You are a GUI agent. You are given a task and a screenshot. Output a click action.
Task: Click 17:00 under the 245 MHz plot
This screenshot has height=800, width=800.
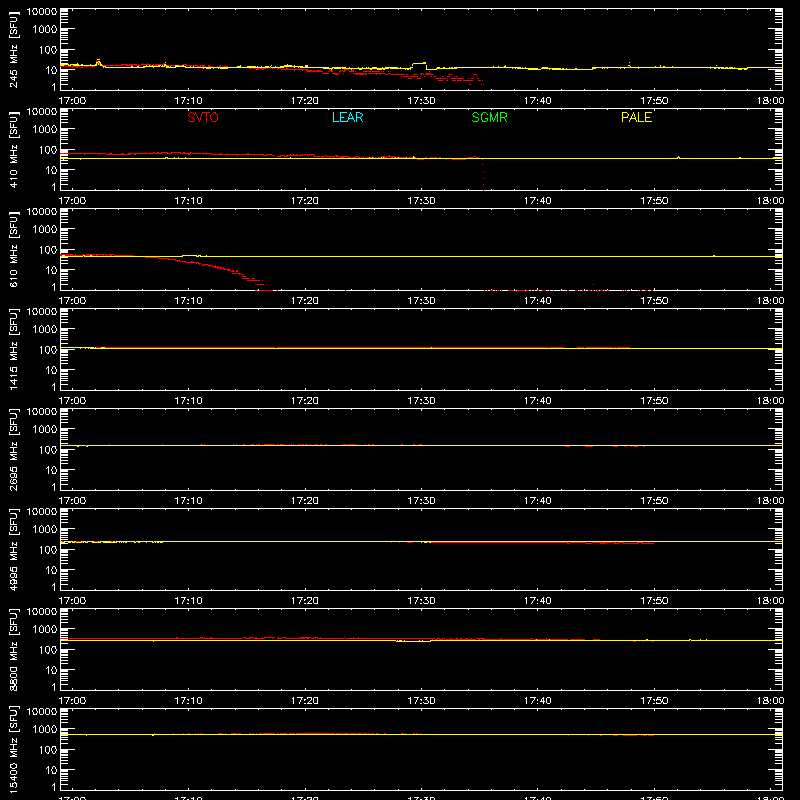(72, 101)
